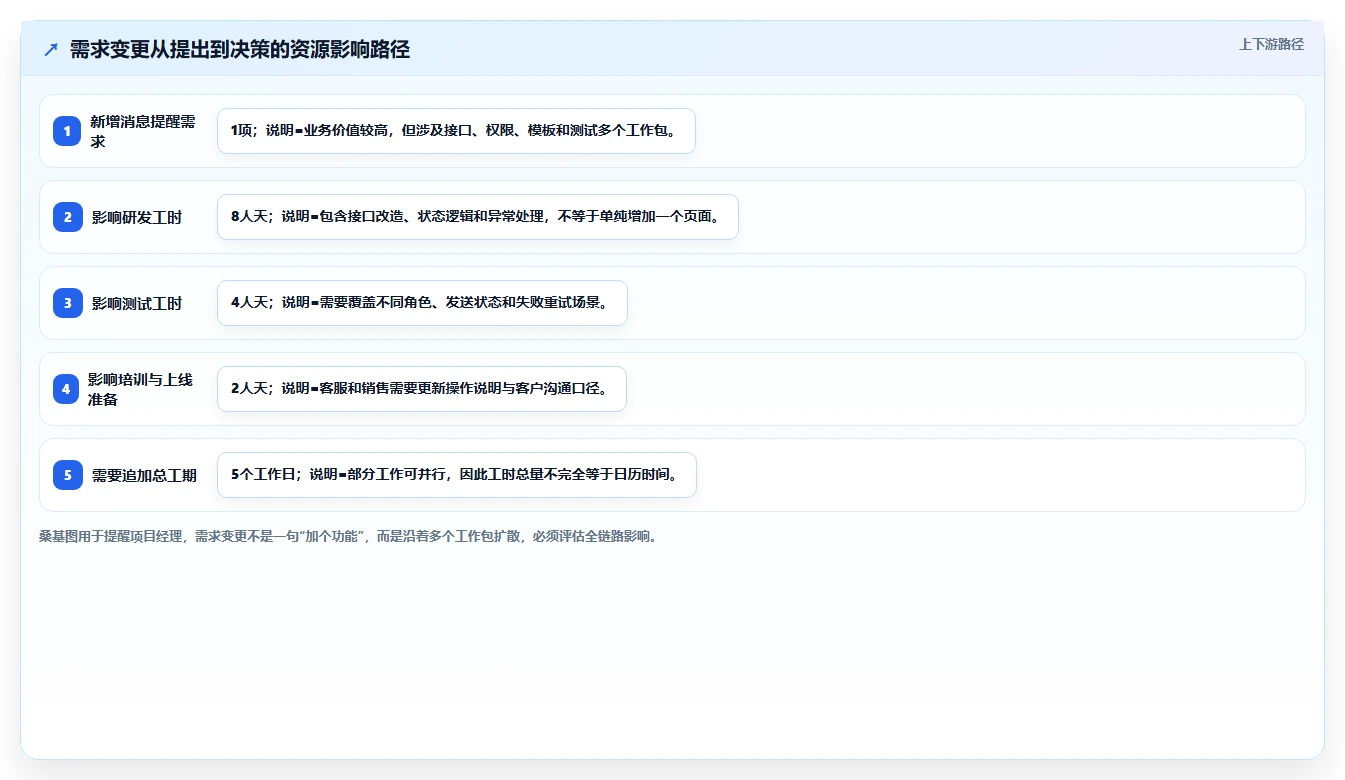This screenshot has height=780, width=1345.
Task: Click the 新增消息提醒需求 step label
Action: click(143, 131)
